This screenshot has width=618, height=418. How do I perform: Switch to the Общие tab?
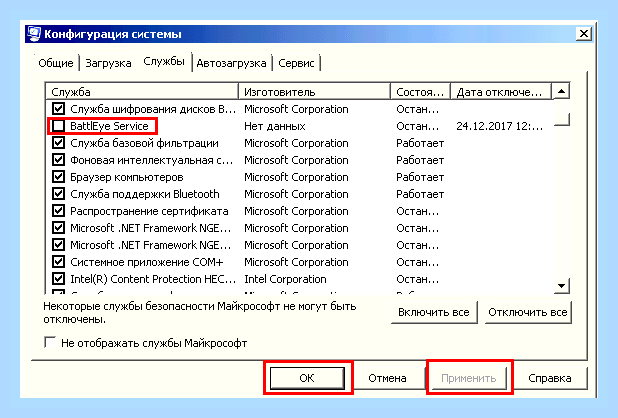(x=56, y=63)
